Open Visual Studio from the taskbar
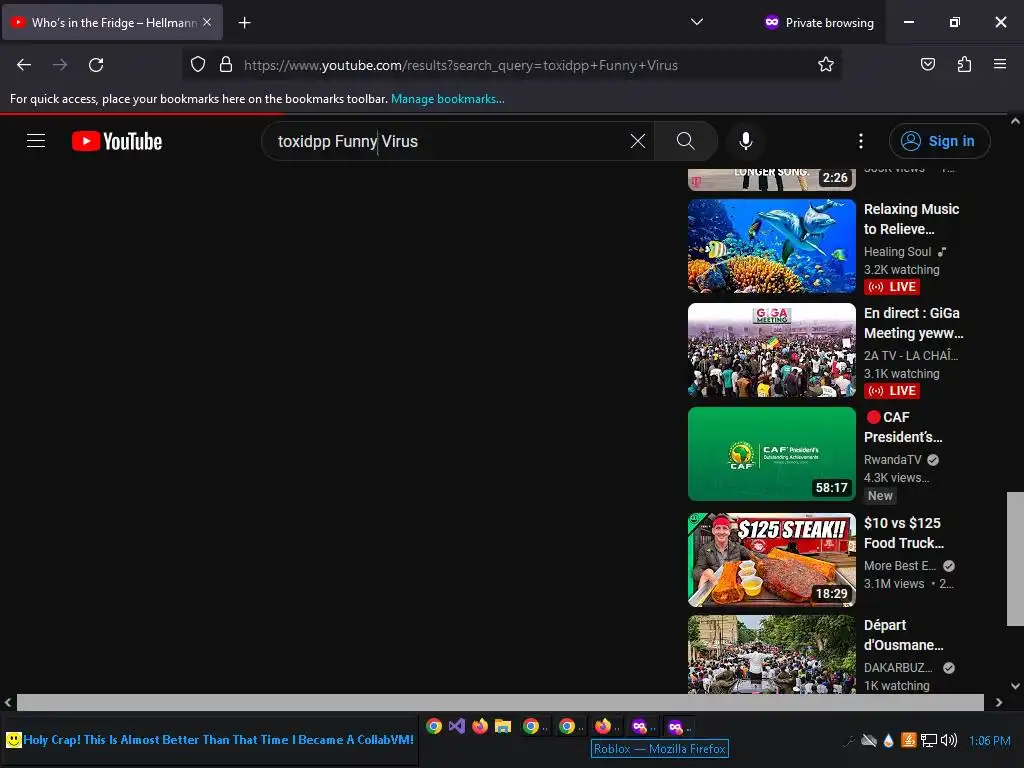 pos(456,726)
